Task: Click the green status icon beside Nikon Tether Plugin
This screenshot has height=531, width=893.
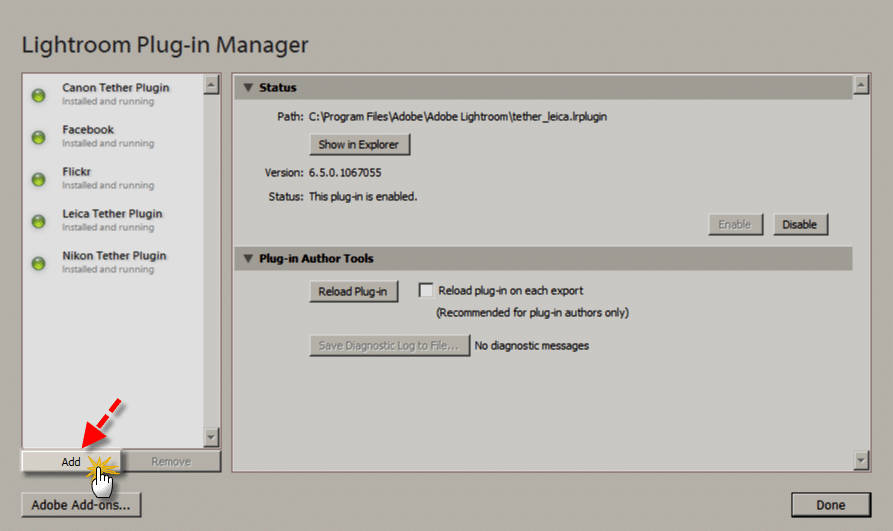Action: point(39,263)
